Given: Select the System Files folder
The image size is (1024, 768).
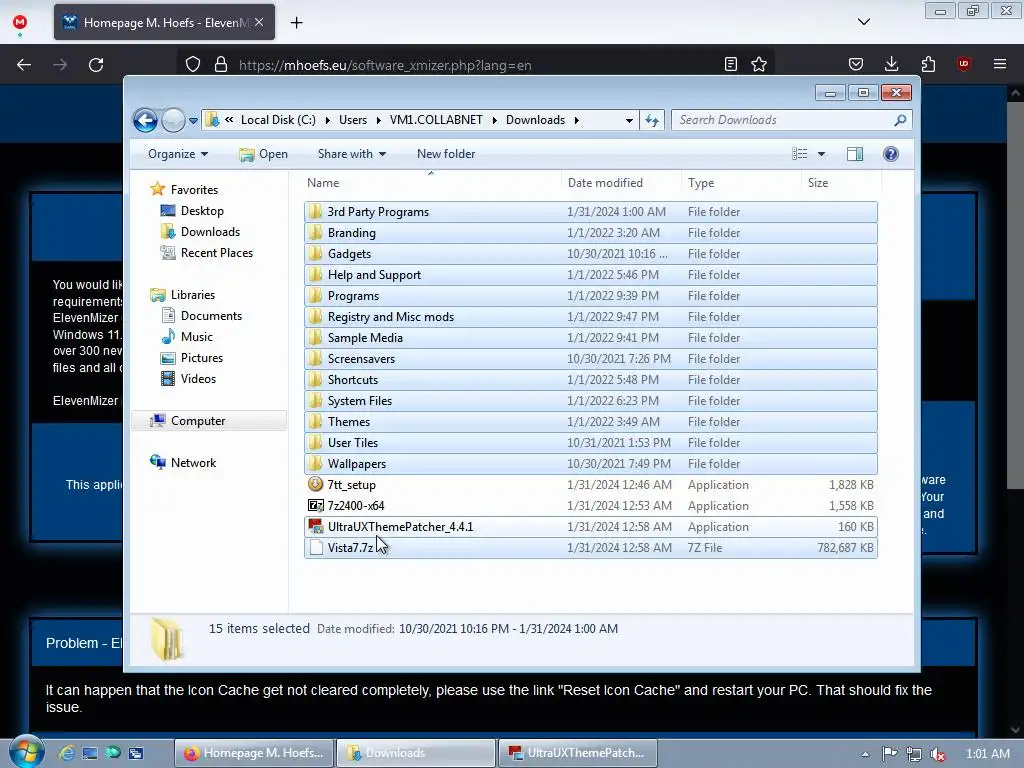Looking at the screenshot, I should coord(590,400).
